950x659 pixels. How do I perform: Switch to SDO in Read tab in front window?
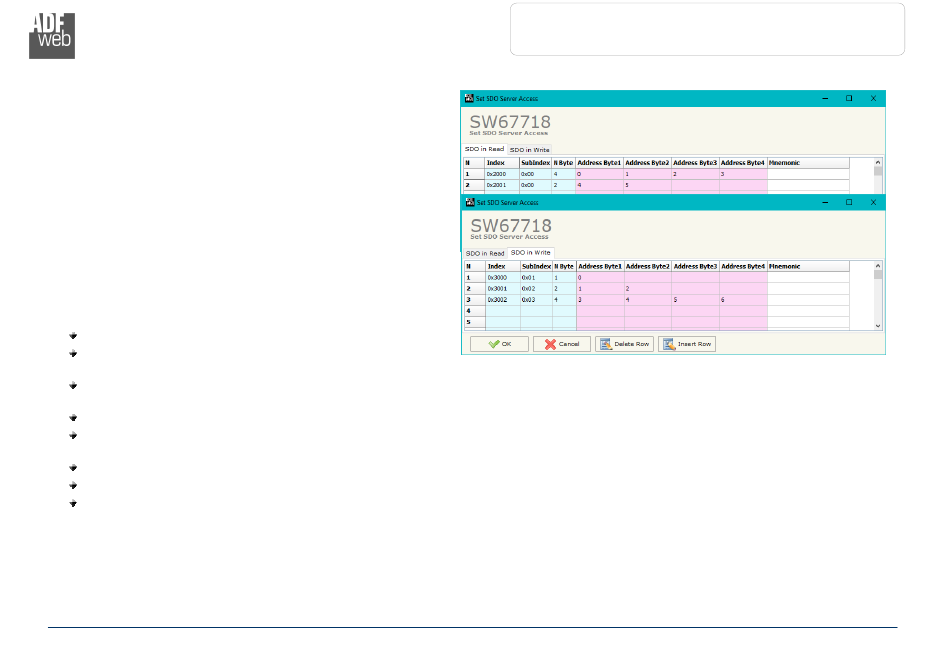click(485, 253)
